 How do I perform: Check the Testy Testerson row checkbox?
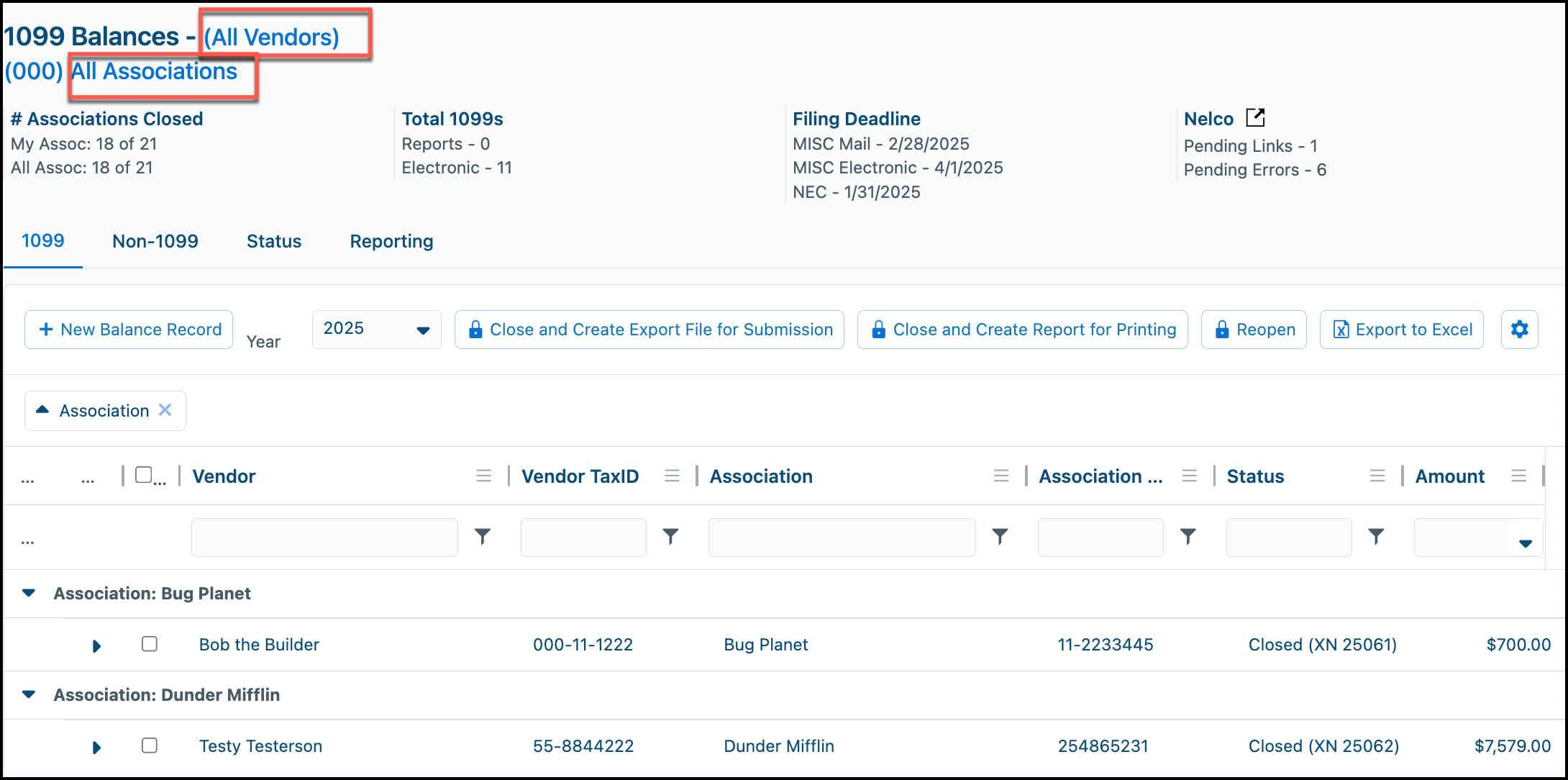click(x=150, y=745)
